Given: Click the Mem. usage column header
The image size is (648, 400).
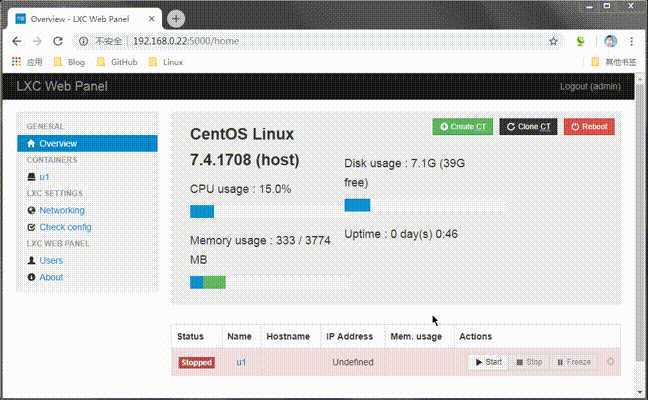Looking at the screenshot, I should 416,336.
